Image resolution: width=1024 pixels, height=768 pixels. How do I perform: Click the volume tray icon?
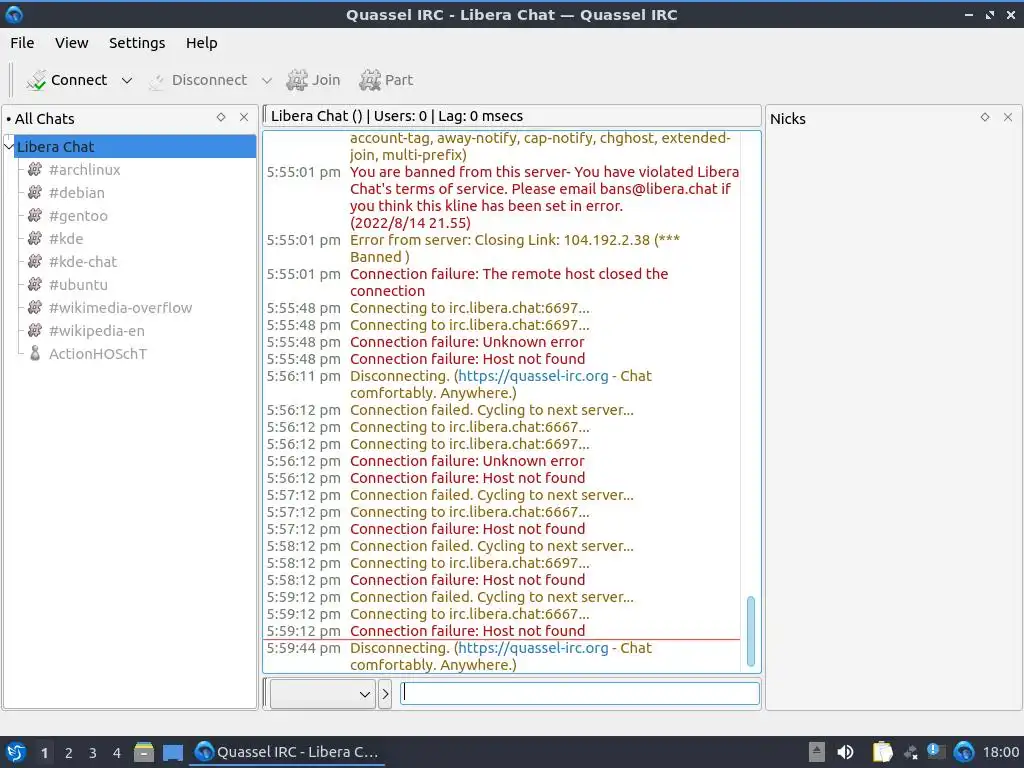[845, 752]
